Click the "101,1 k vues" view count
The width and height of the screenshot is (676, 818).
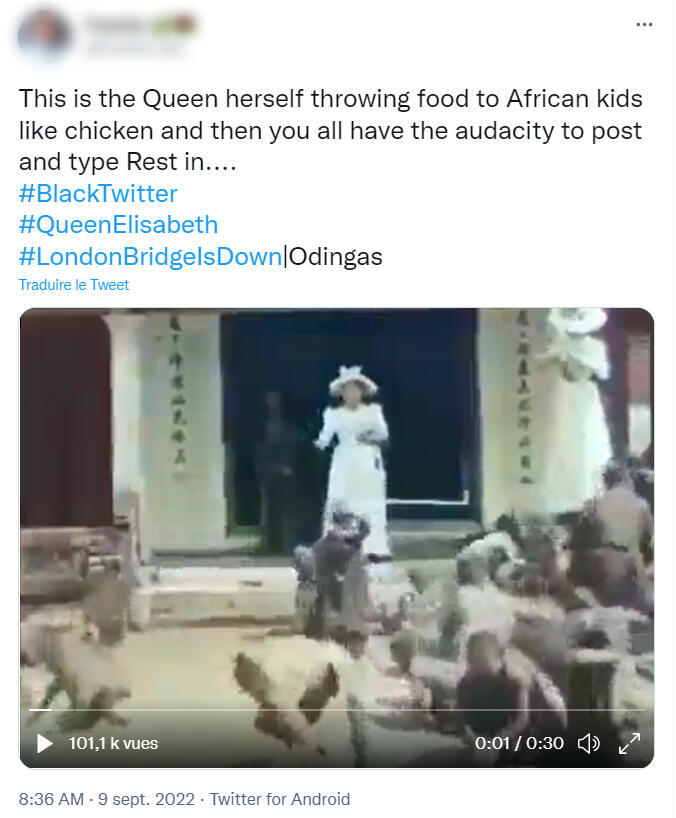[113, 743]
